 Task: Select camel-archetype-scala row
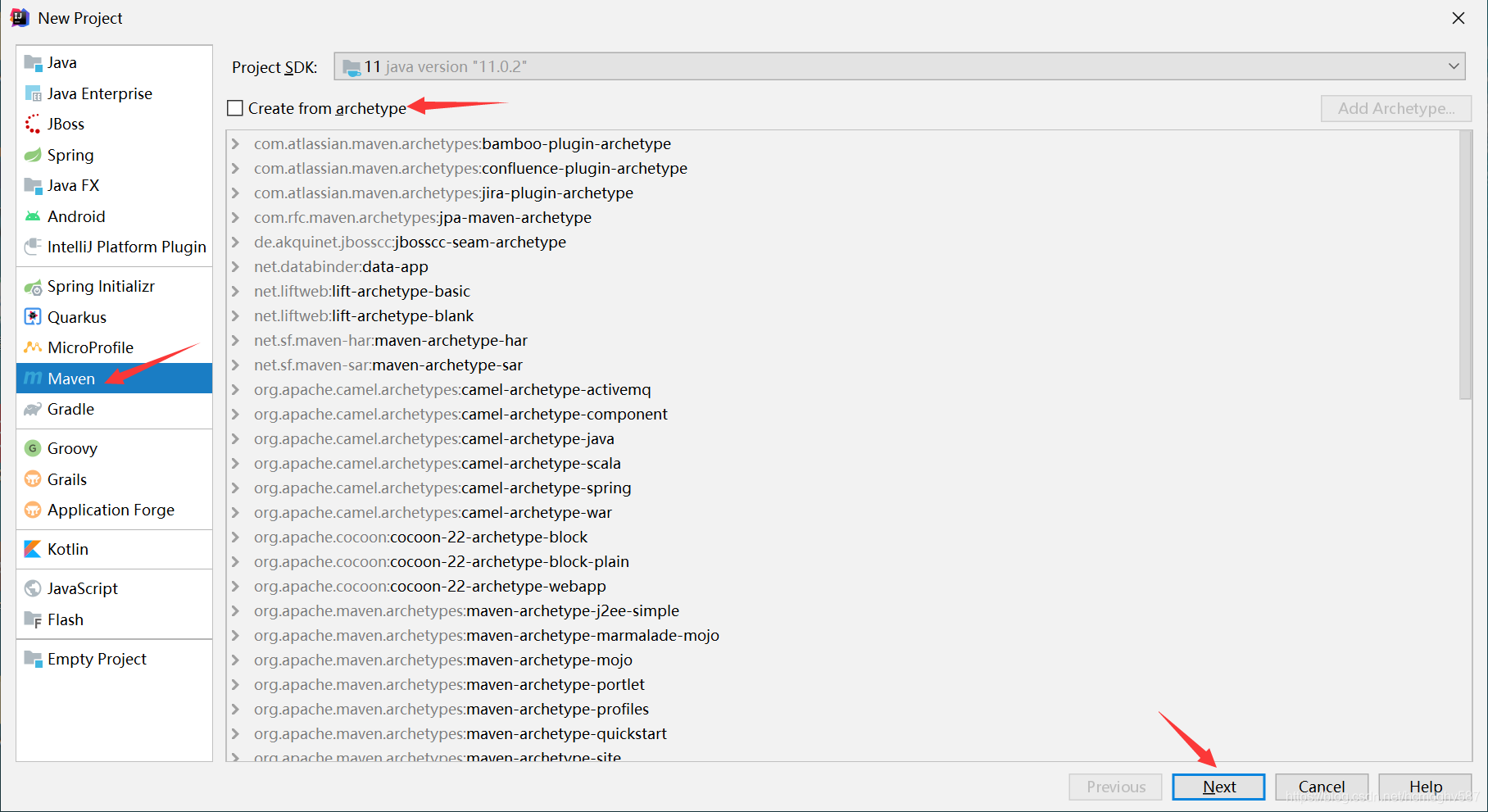[842, 464]
